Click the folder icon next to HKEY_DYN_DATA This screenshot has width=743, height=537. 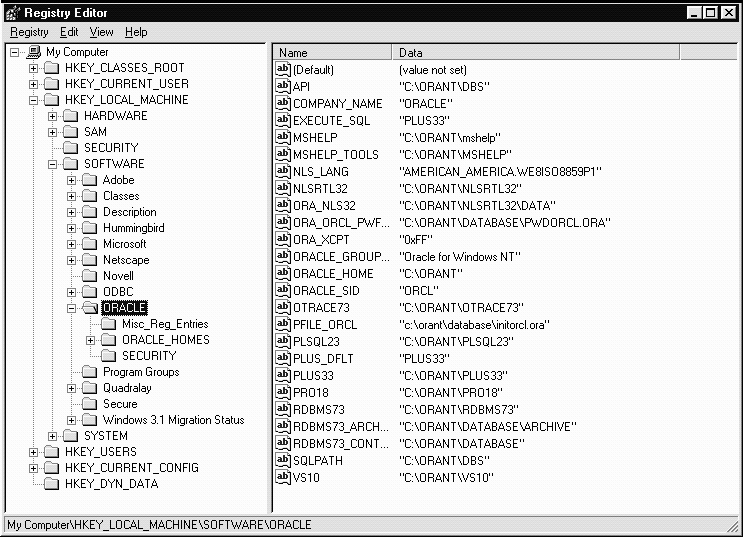52,484
